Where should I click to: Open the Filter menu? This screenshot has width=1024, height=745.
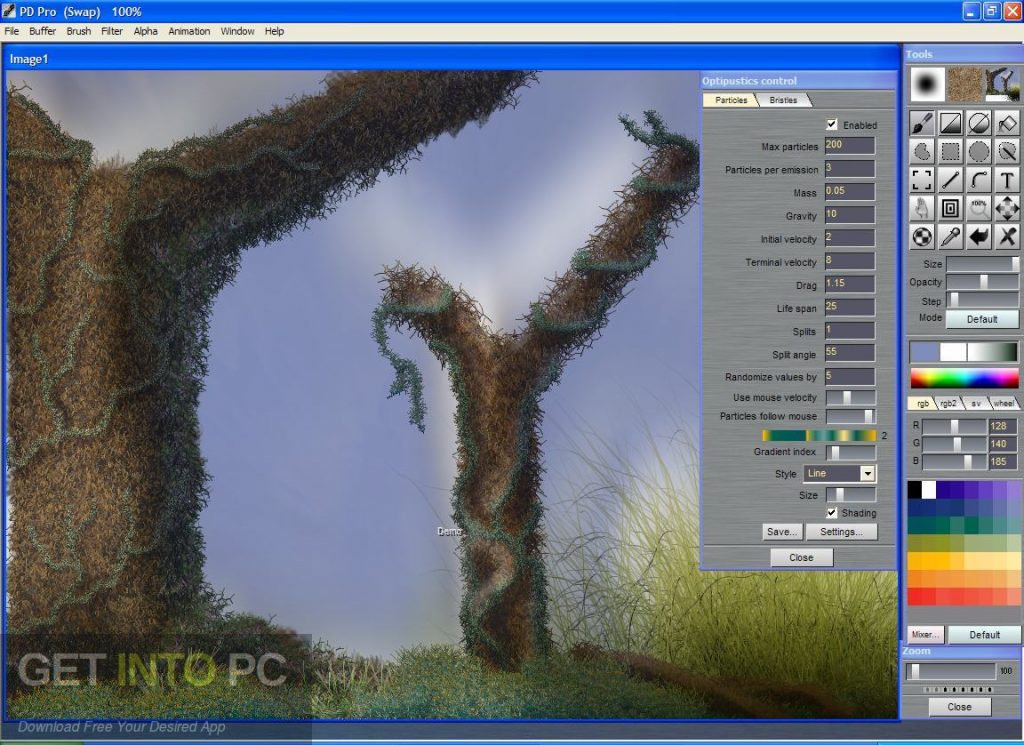(x=112, y=31)
